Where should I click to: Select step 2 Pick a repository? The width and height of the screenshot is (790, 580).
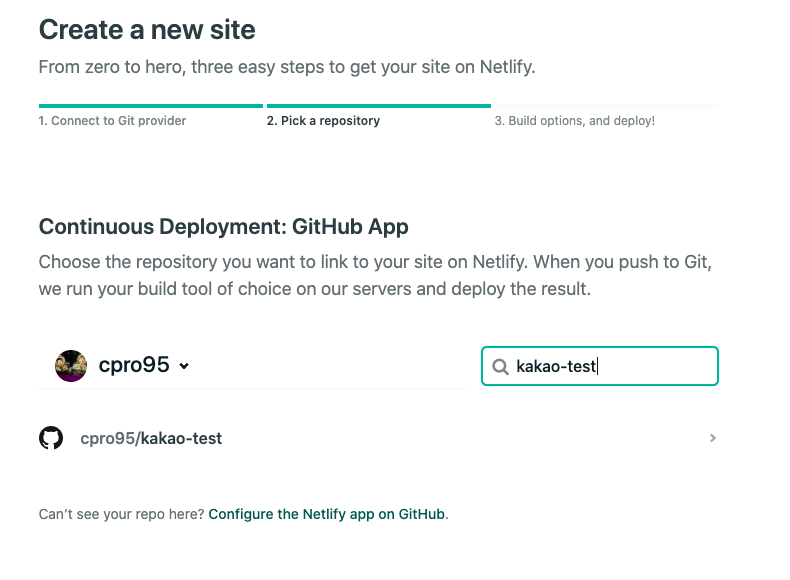pos(323,121)
